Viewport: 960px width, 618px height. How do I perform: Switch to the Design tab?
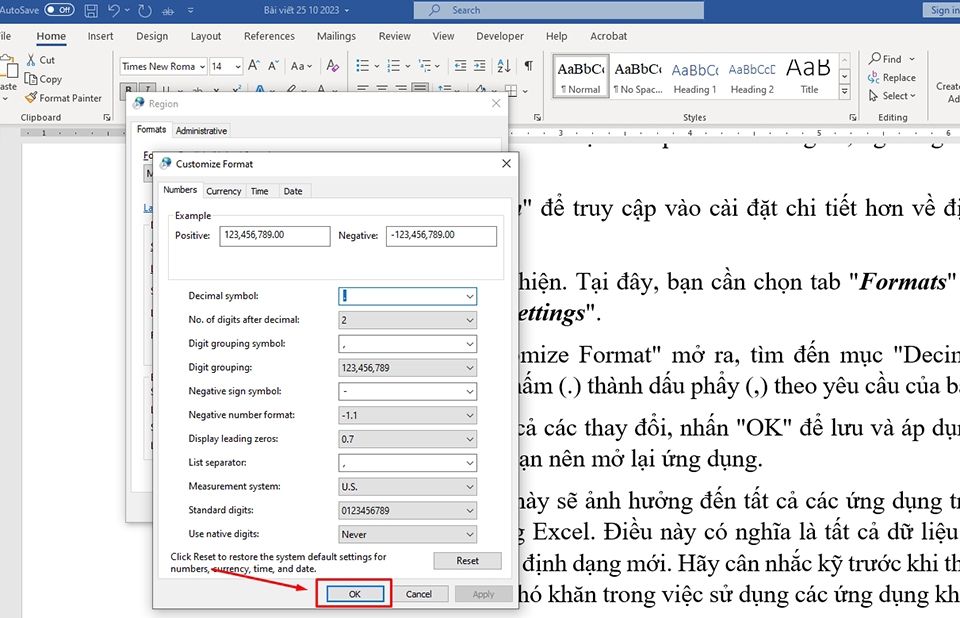tap(152, 36)
